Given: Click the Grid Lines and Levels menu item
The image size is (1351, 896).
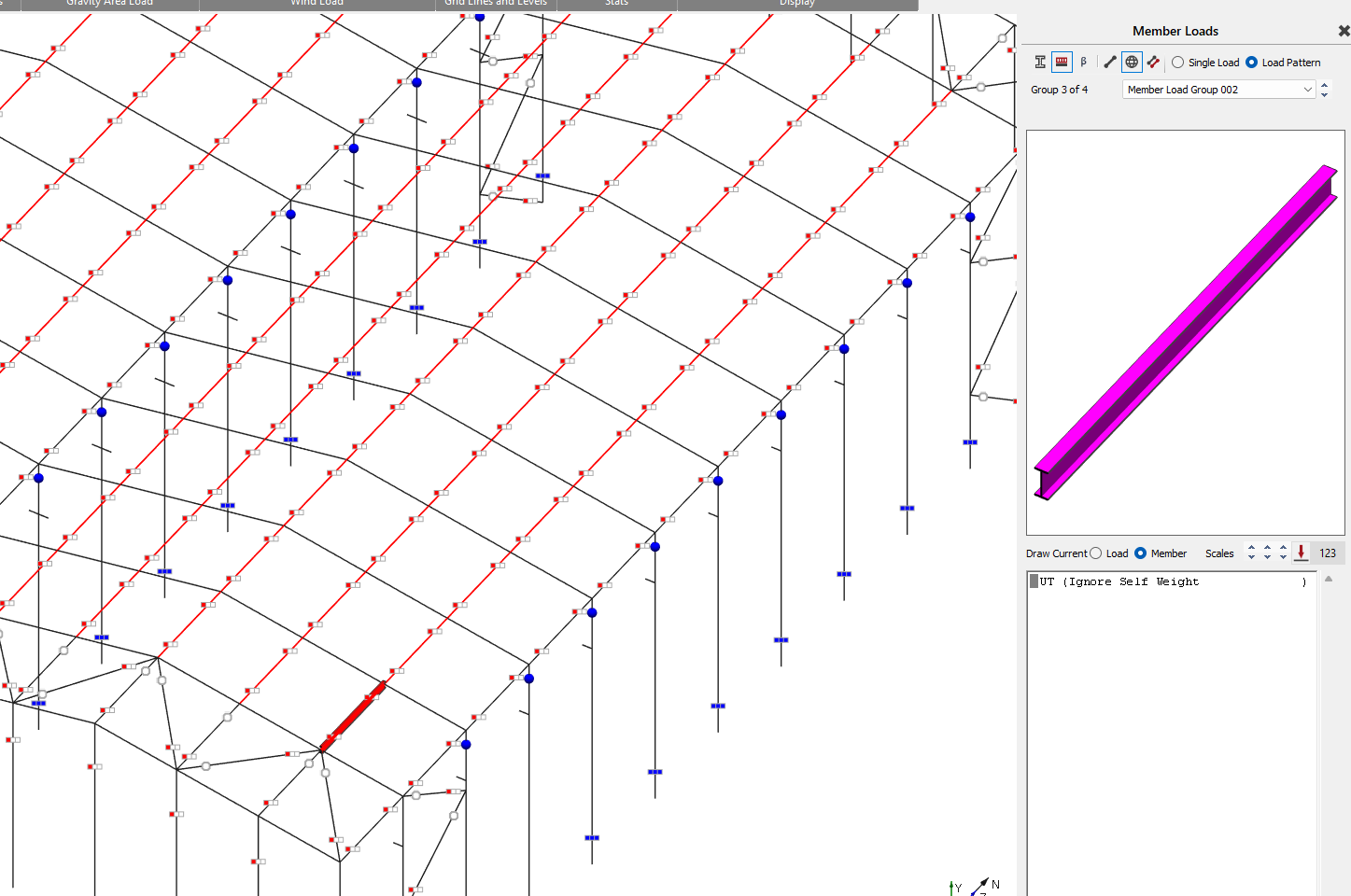Looking at the screenshot, I should [495, 4].
